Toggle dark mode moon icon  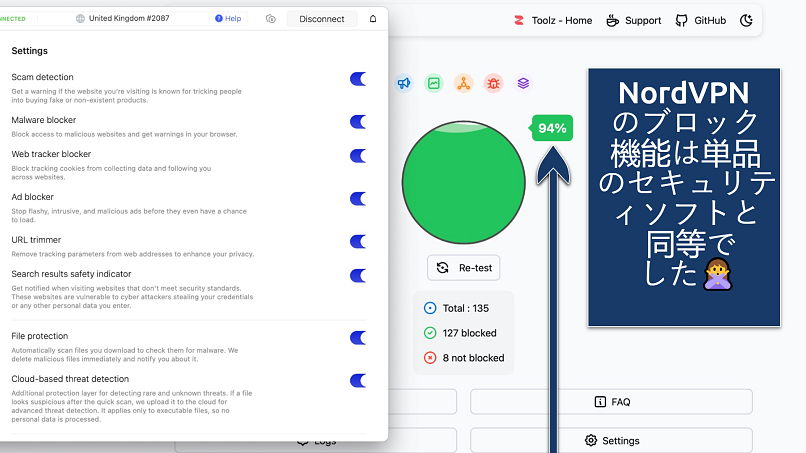746,21
